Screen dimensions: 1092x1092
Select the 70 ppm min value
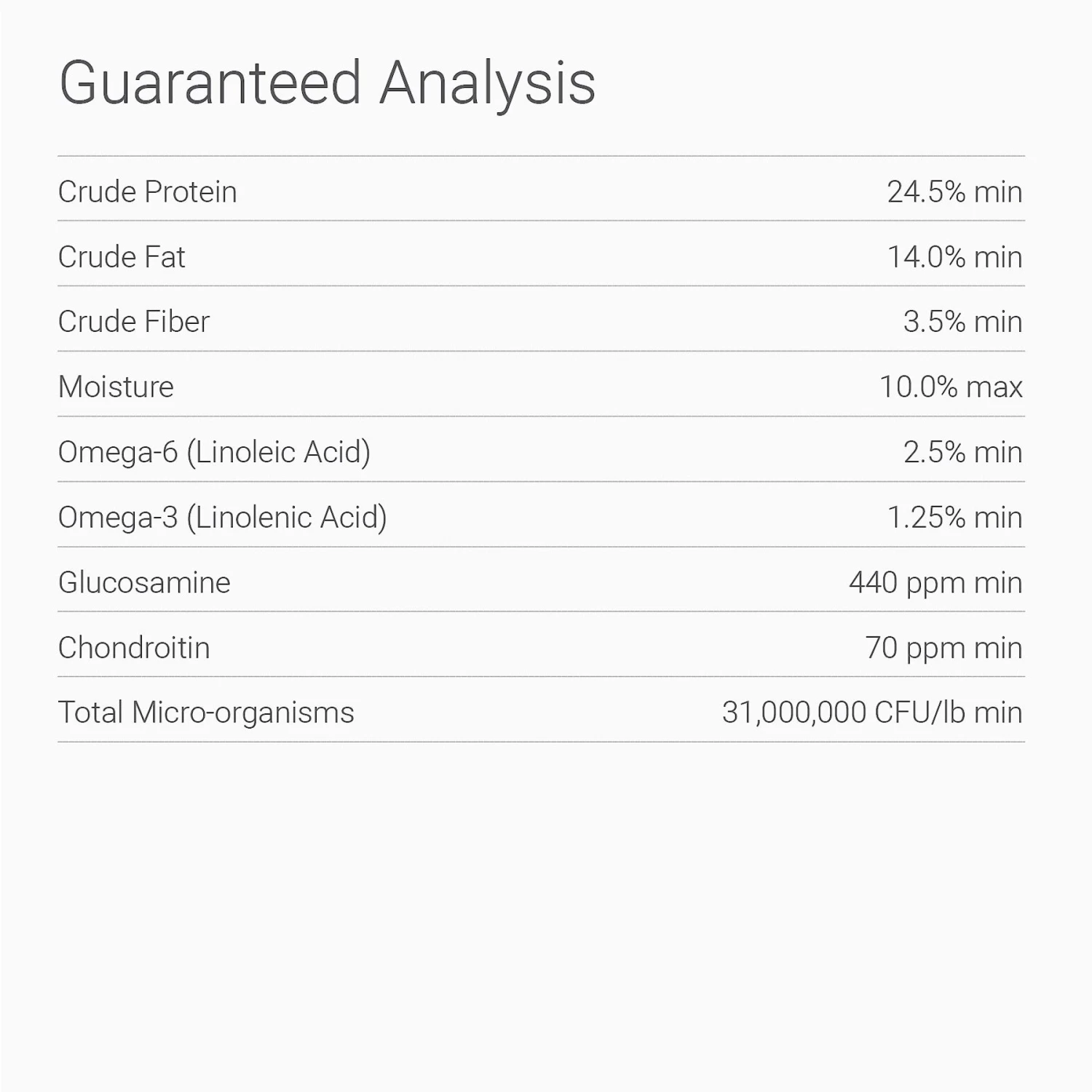coord(943,648)
